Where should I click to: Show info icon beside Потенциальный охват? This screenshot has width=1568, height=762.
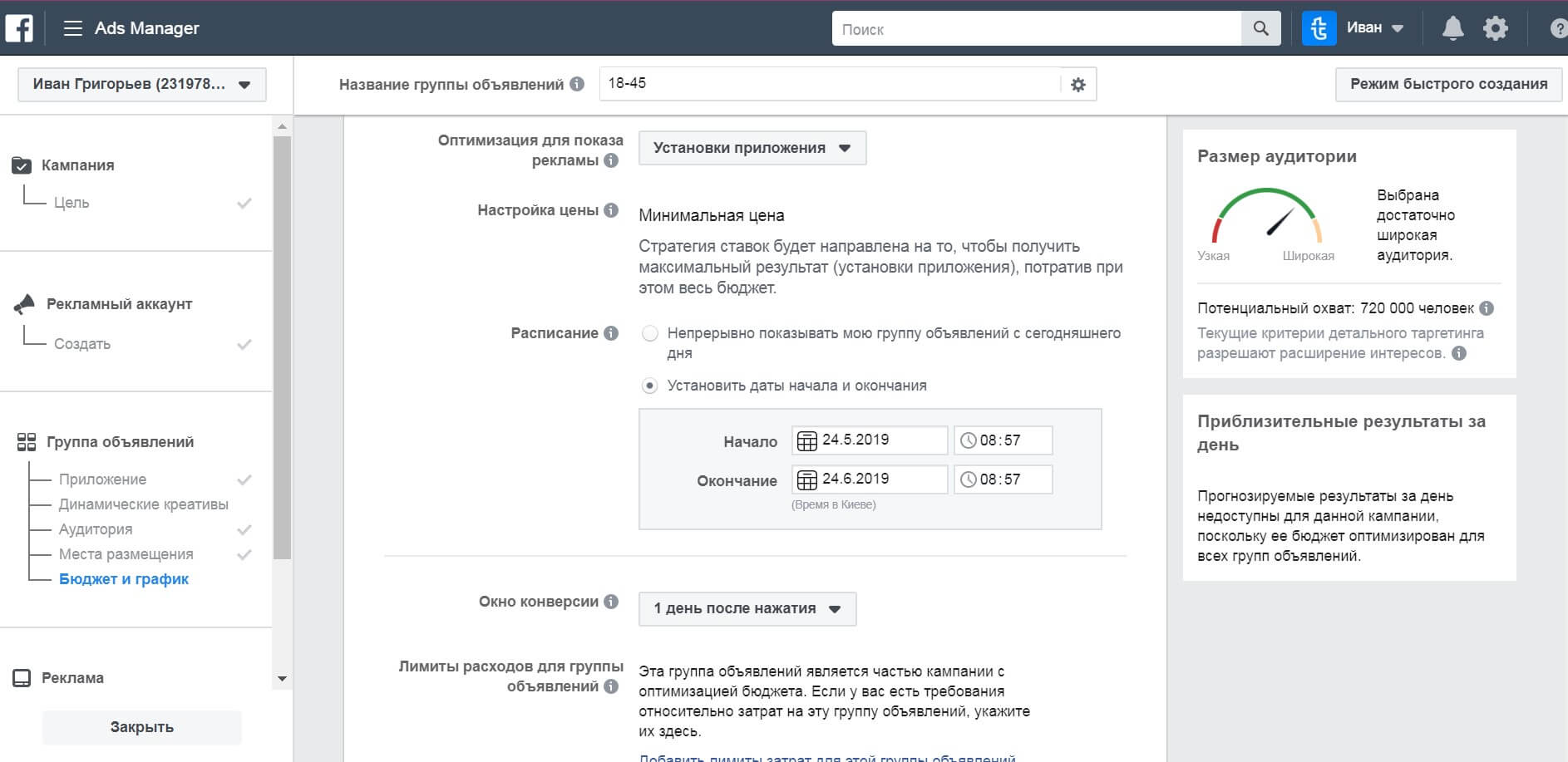(x=1487, y=308)
